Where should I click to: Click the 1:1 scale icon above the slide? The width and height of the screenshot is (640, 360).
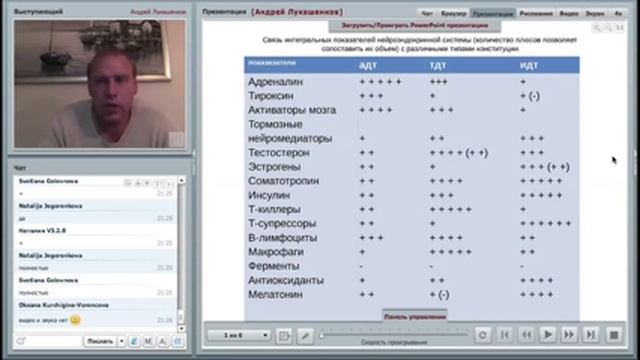(620, 28)
